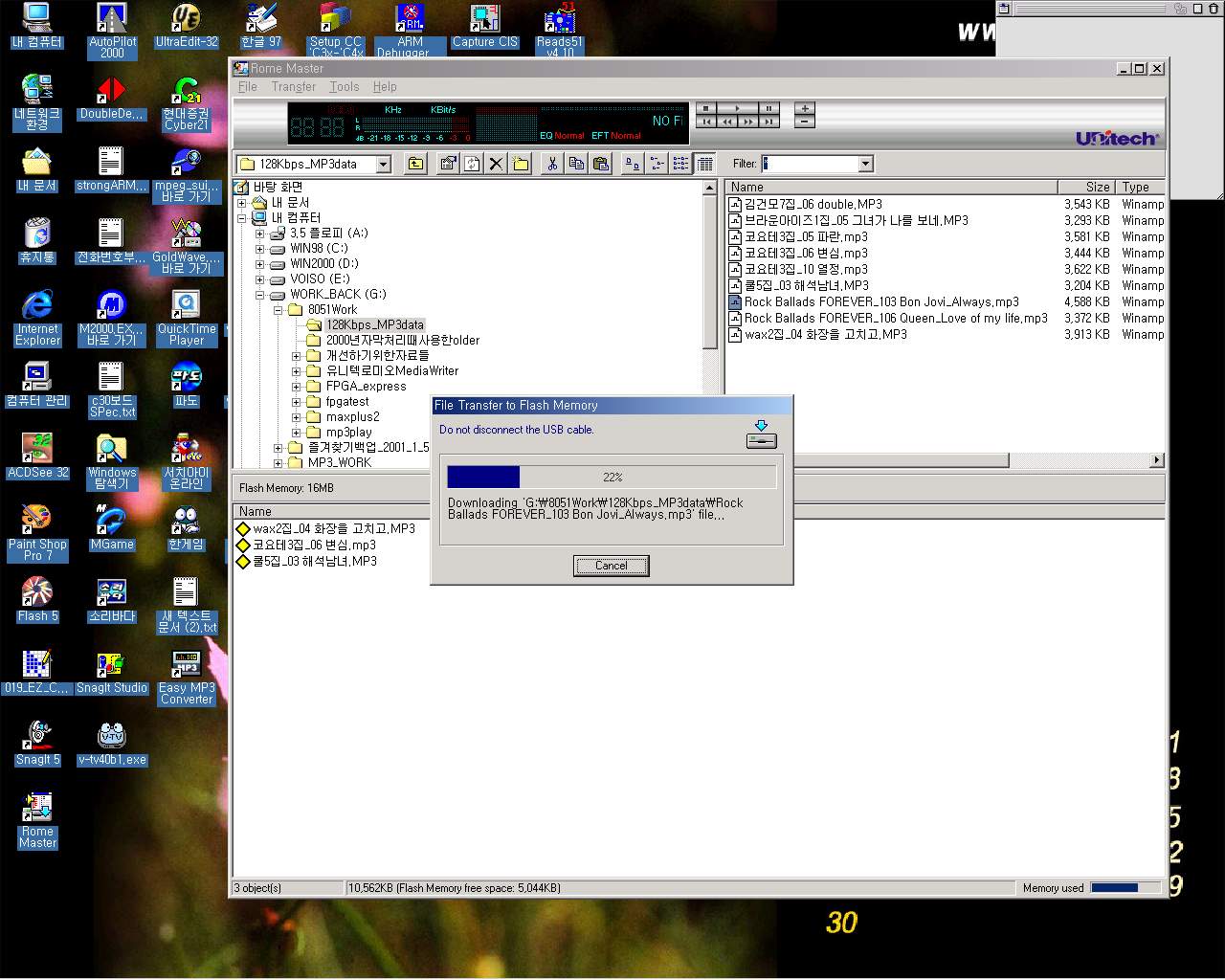1225x980 pixels.
Task: Click the Cut scissors icon
Action: pos(552,164)
